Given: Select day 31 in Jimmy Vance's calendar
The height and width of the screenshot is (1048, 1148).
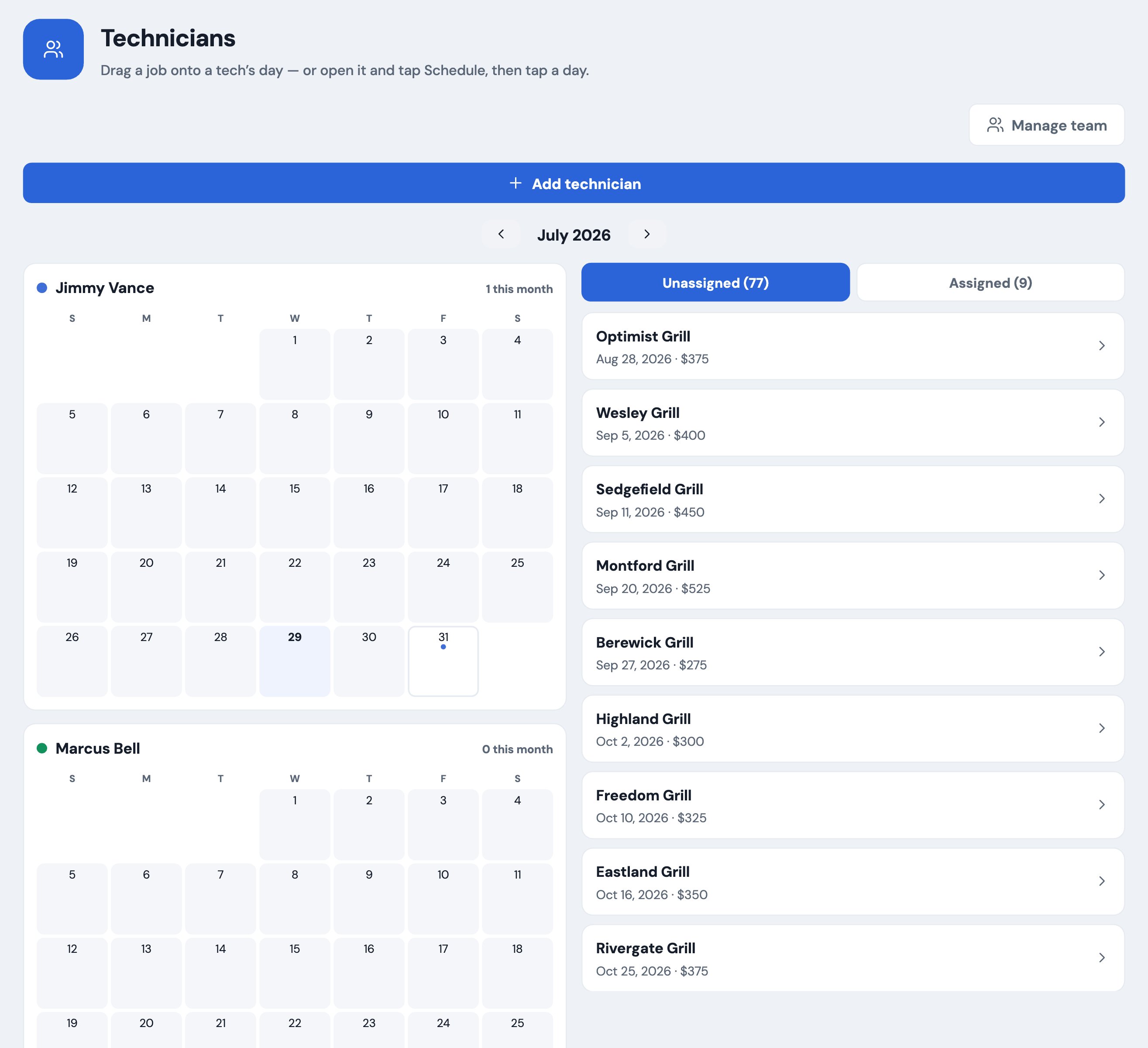Looking at the screenshot, I should [x=443, y=661].
